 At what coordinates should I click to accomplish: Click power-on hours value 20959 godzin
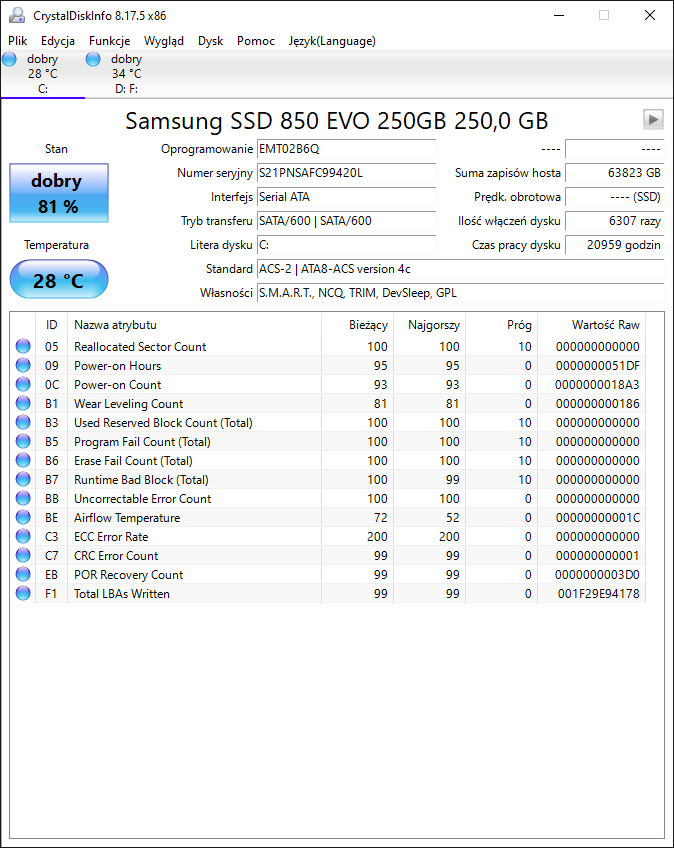(614, 245)
